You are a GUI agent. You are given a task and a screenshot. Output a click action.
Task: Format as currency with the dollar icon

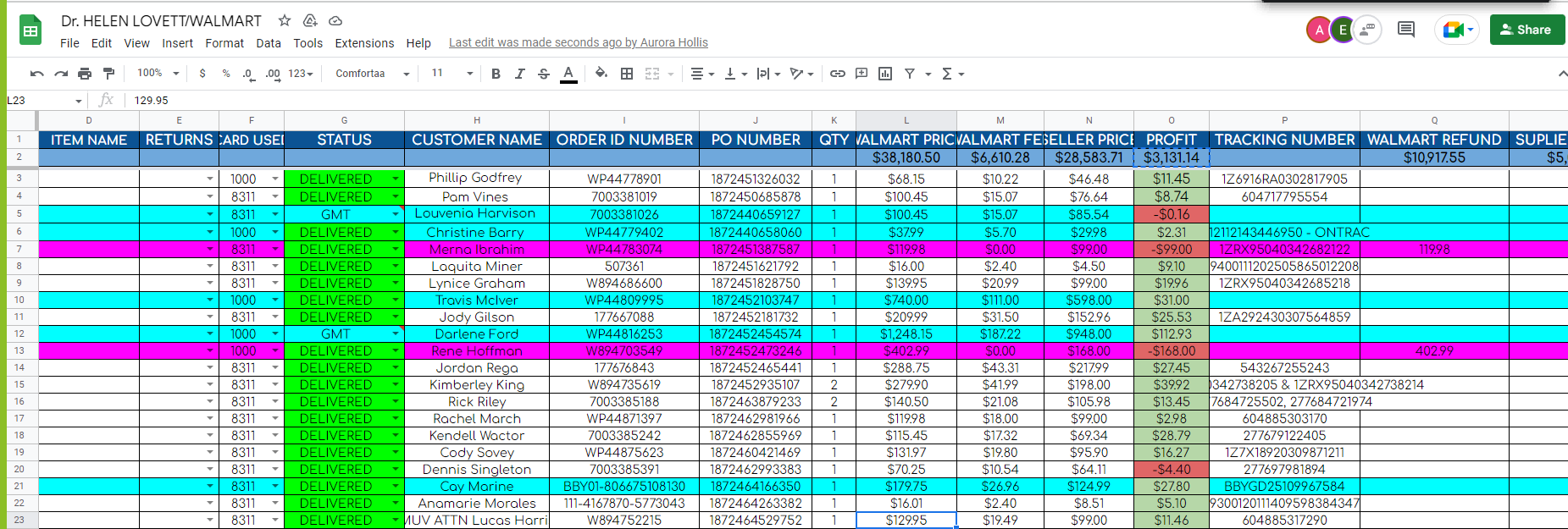(x=202, y=74)
